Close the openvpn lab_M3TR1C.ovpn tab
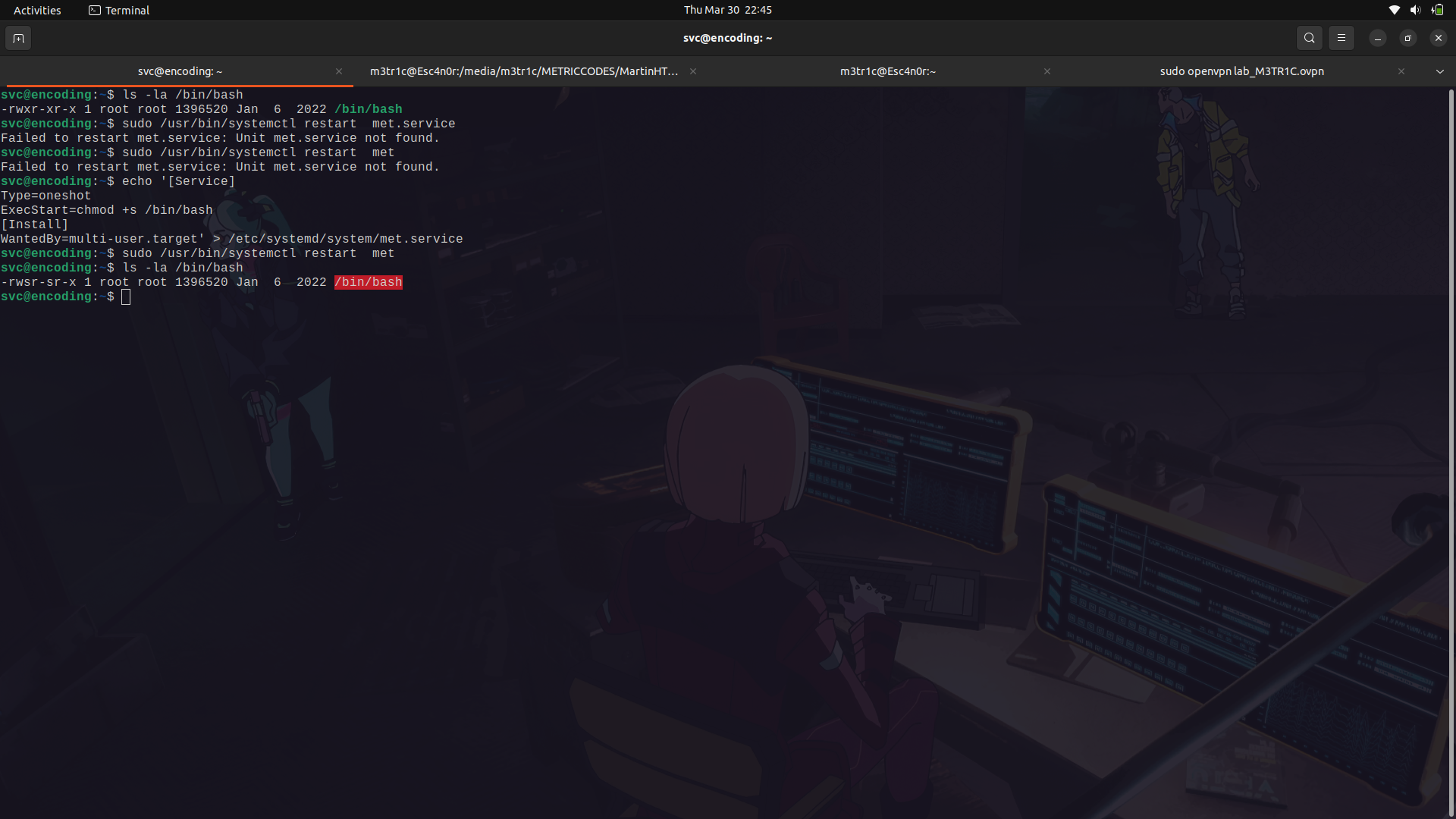Viewport: 1456px width, 819px height. tap(1401, 71)
